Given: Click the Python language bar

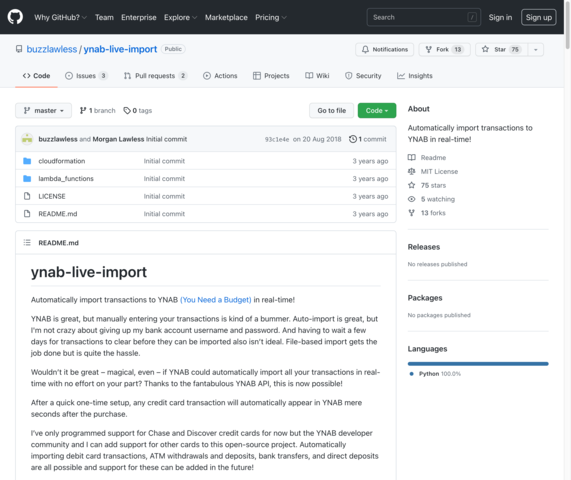Looking at the screenshot, I should tap(478, 363).
